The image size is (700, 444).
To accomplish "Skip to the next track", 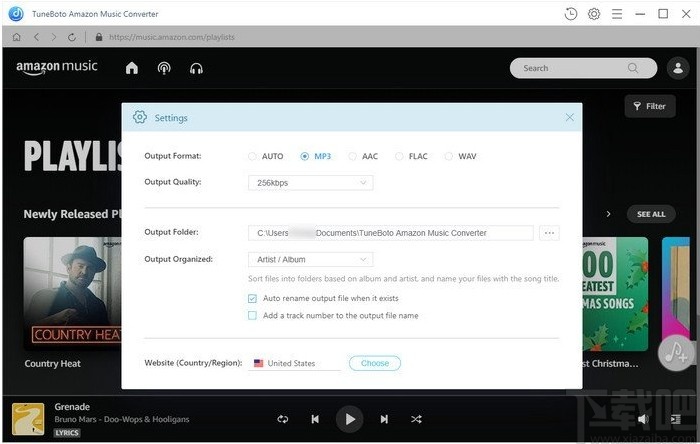I will [384, 419].
